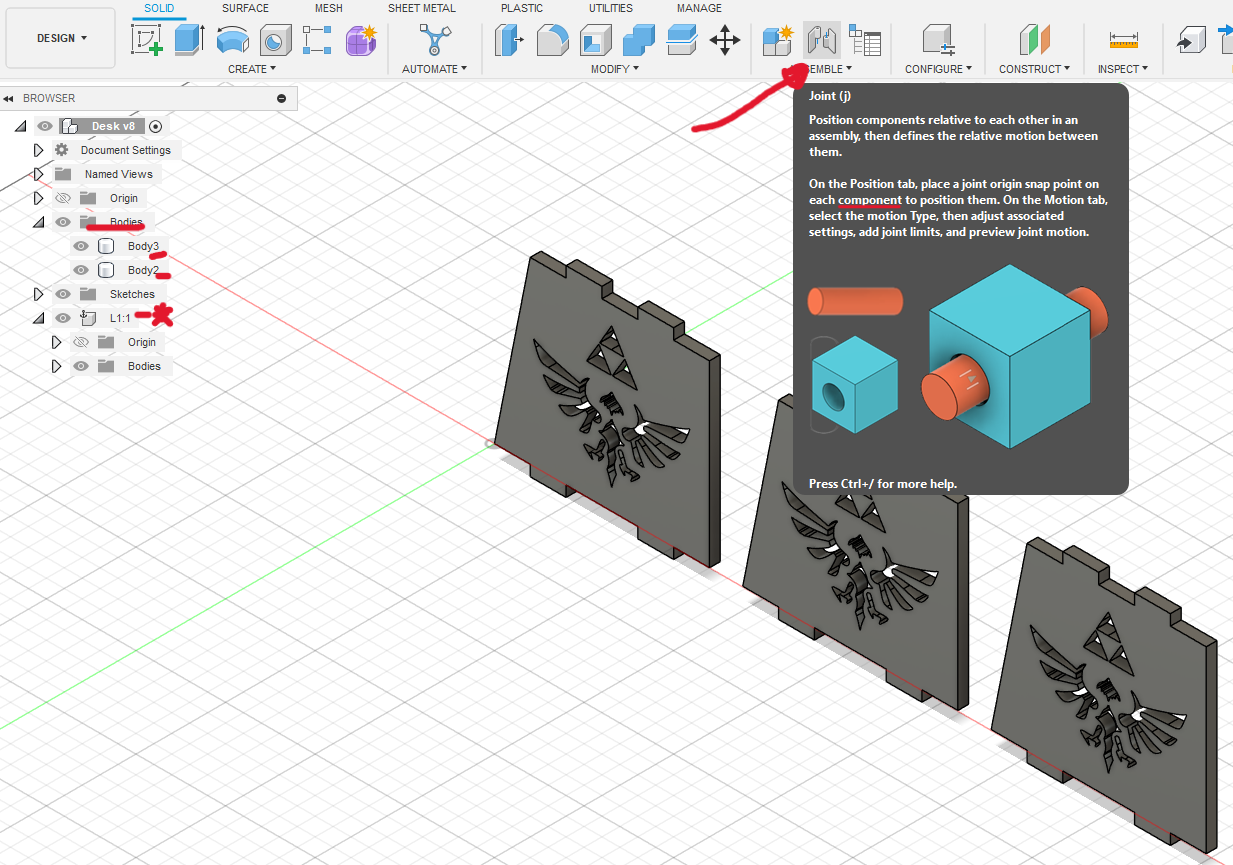Image resolution: width=1233 pixels, height=865 pixels.
Task: Click the Document Settings gear icon
Action: [62, 150]
